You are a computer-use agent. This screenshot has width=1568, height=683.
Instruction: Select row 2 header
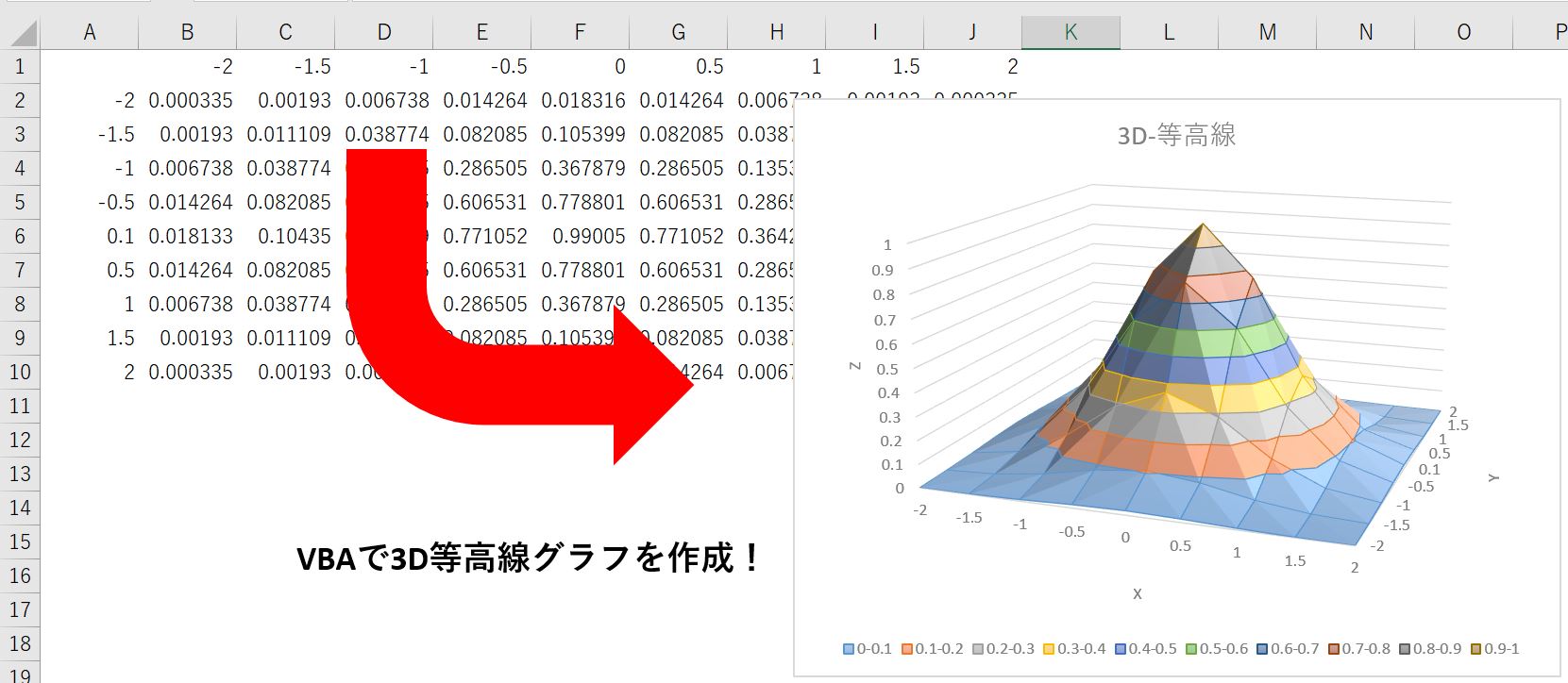point(20,101)
